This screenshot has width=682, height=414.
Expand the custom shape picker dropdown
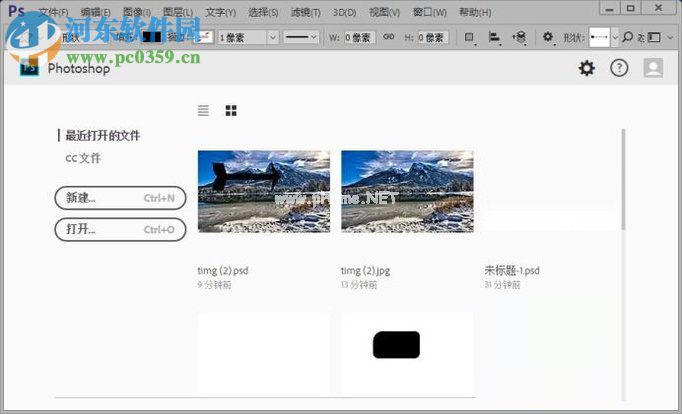[614, 37]
